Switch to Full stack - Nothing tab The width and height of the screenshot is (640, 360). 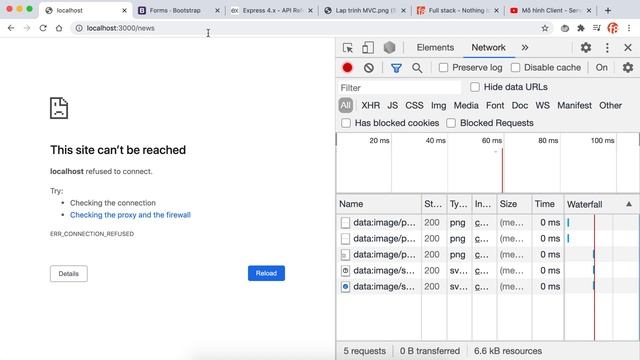tap(458, 11)
